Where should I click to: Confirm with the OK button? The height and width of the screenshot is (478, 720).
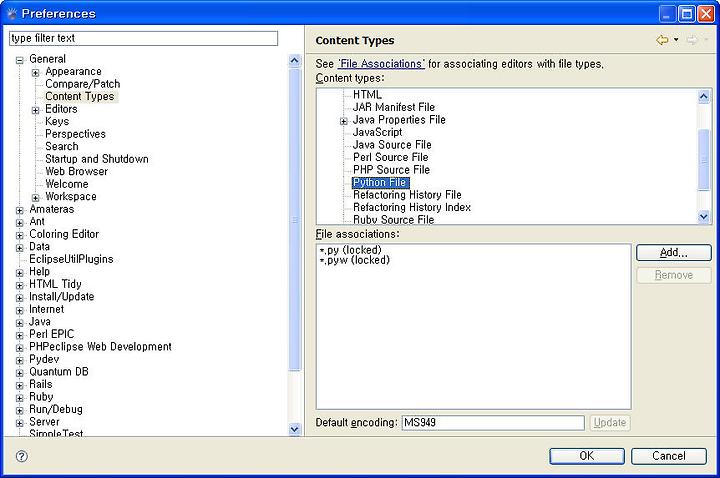point(586,456)
